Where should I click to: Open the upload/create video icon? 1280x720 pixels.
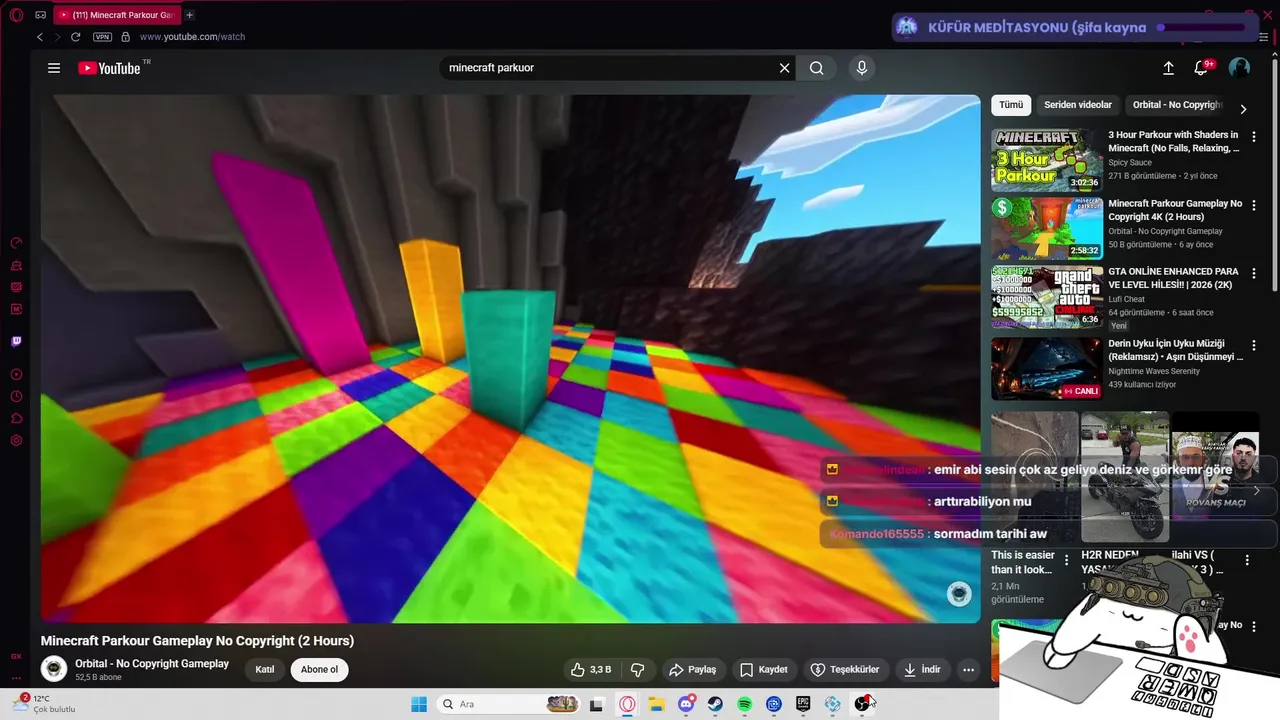pos(1168,68)
